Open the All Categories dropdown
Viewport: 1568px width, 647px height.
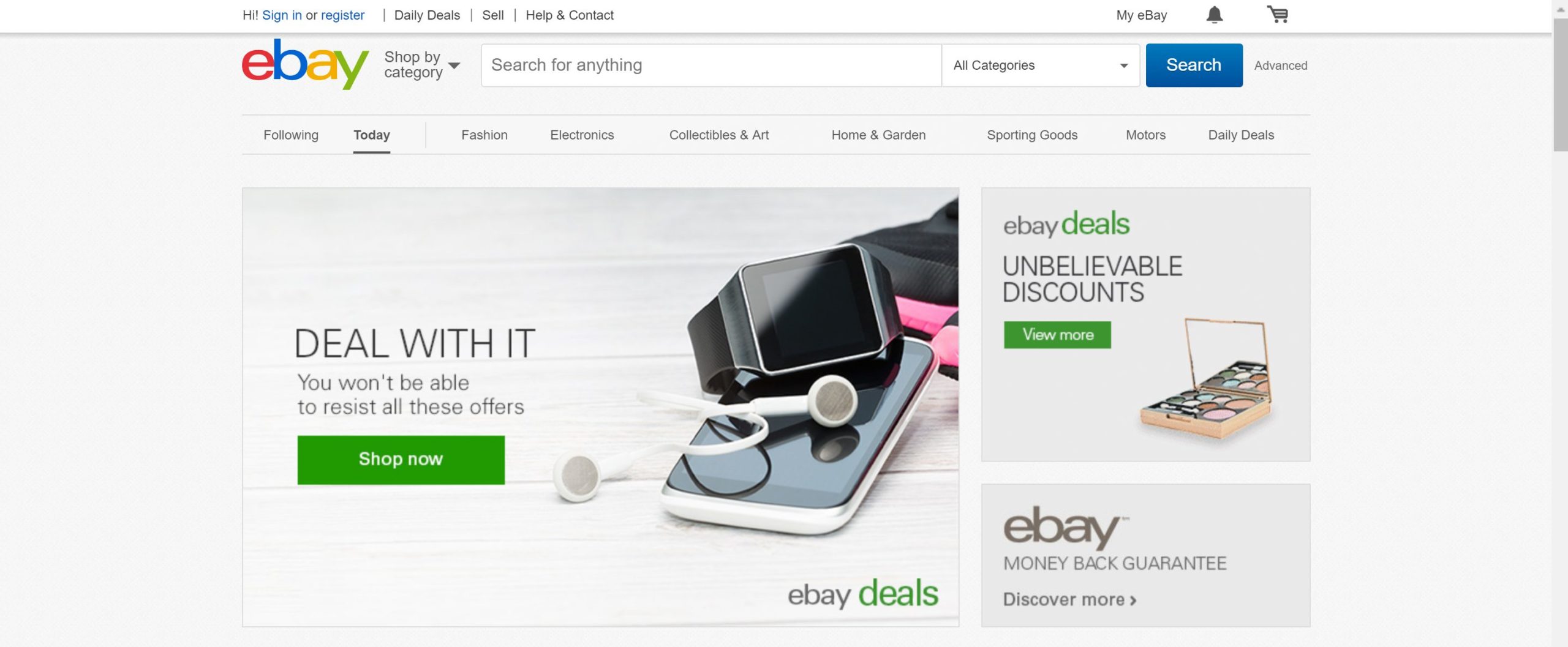pos(1040,65)
